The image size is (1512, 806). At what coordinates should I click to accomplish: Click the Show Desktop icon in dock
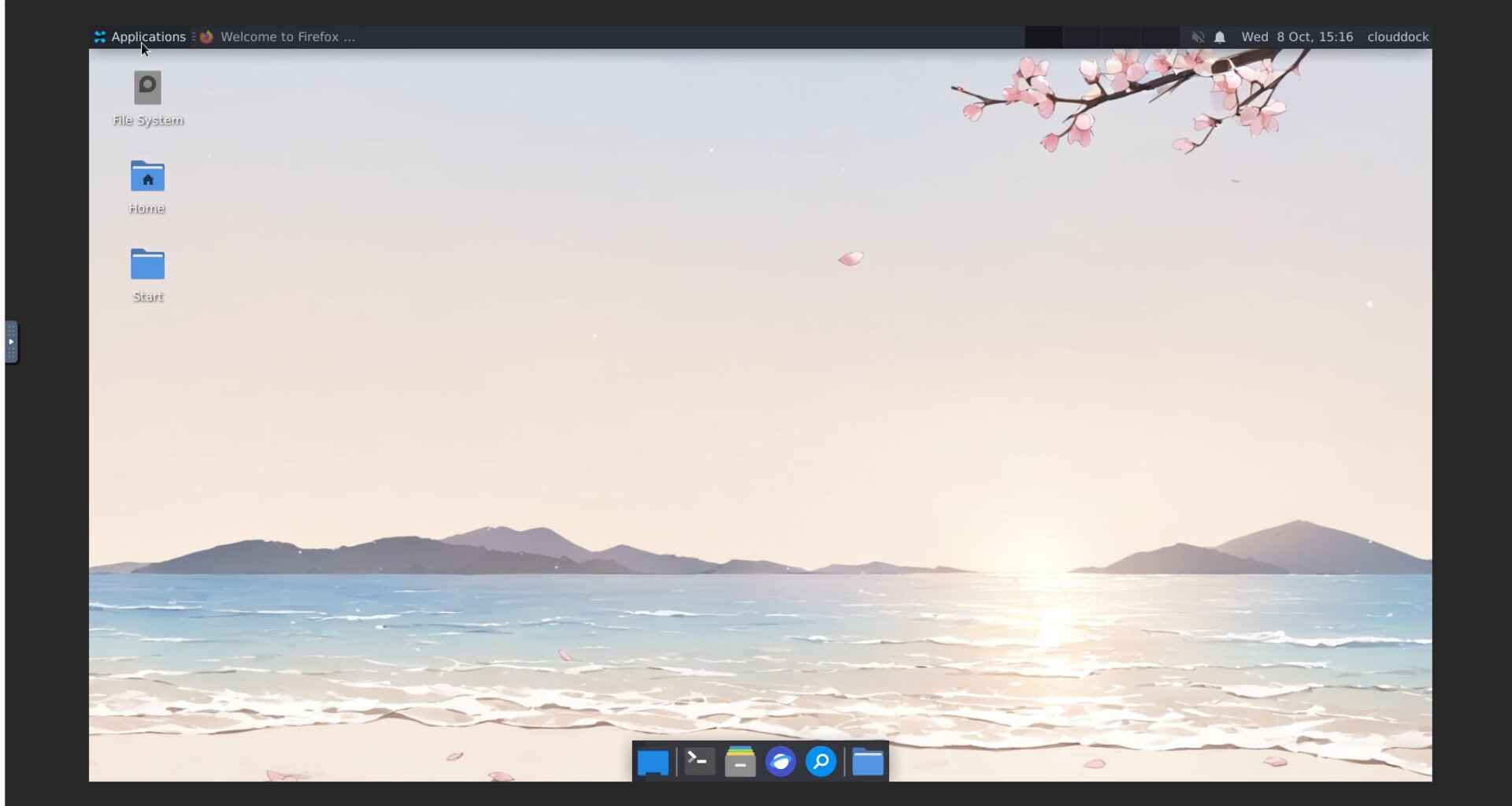coord(652,762)
